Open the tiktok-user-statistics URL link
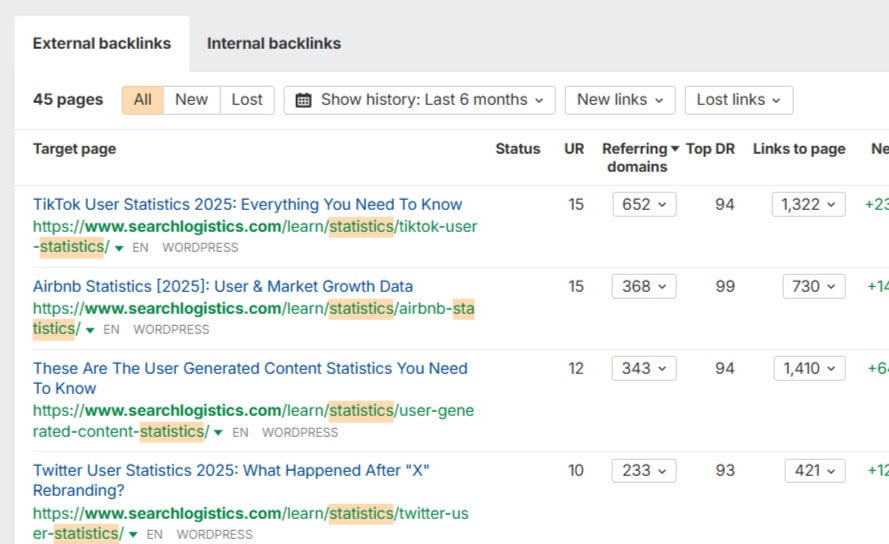 [255, 237]
